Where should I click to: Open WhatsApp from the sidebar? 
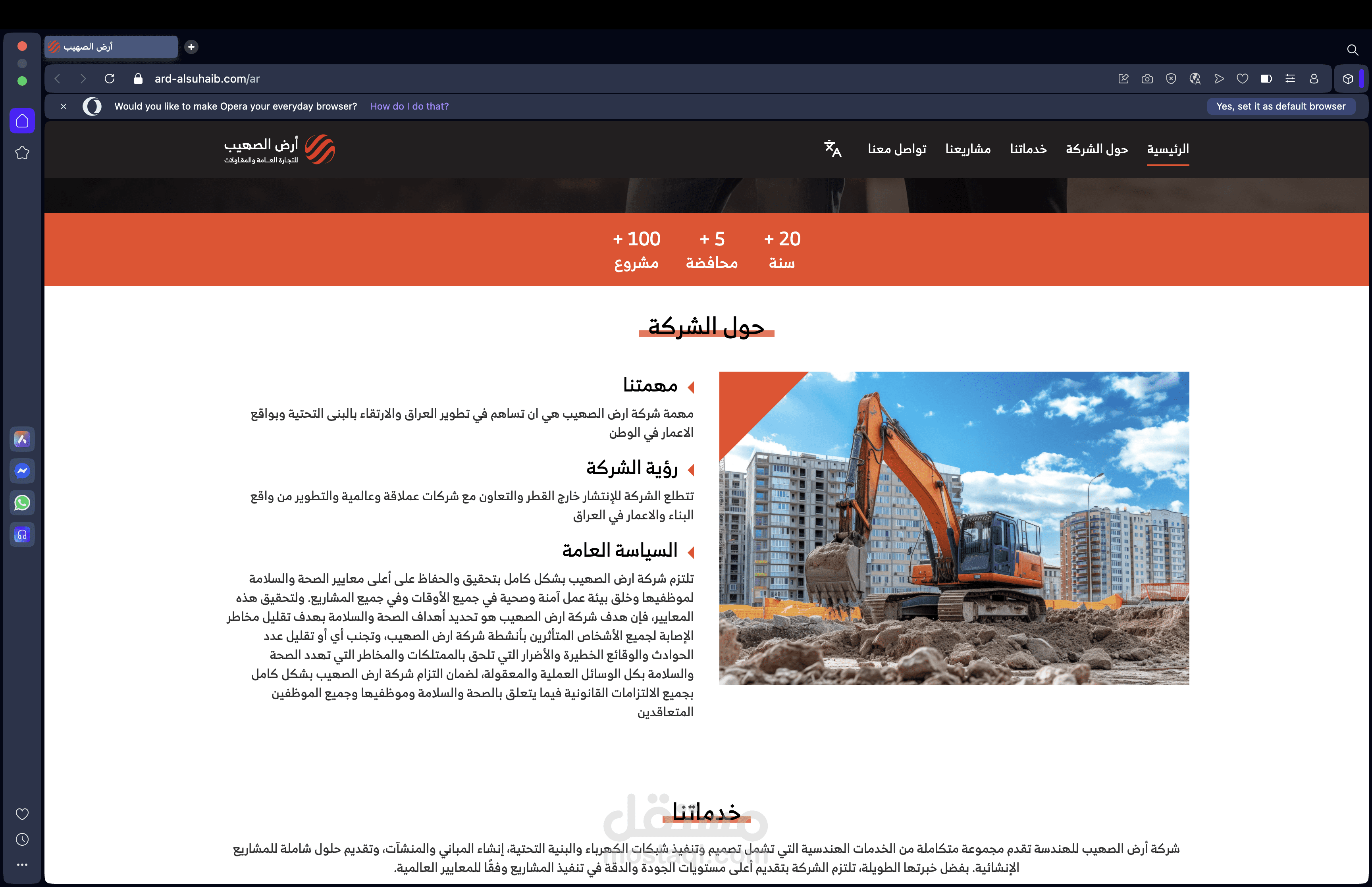click(22, 502)
